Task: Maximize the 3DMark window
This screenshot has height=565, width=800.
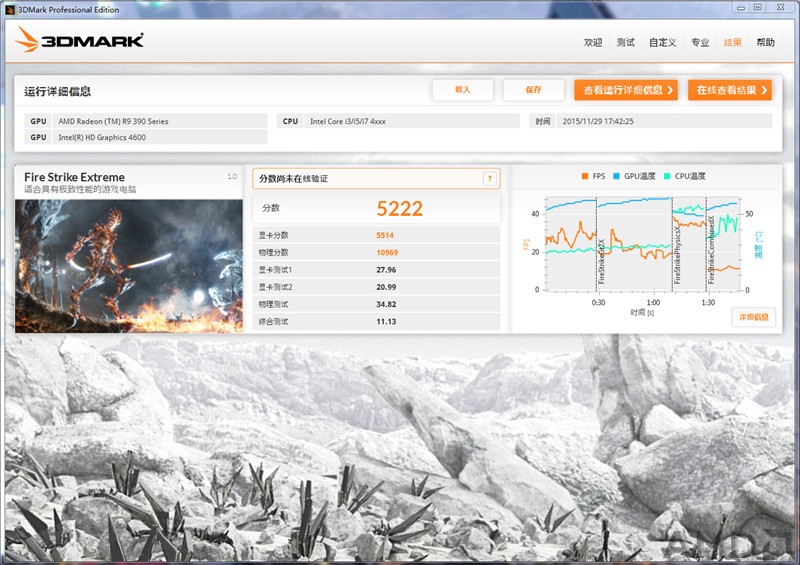Action: coord(758,8)
